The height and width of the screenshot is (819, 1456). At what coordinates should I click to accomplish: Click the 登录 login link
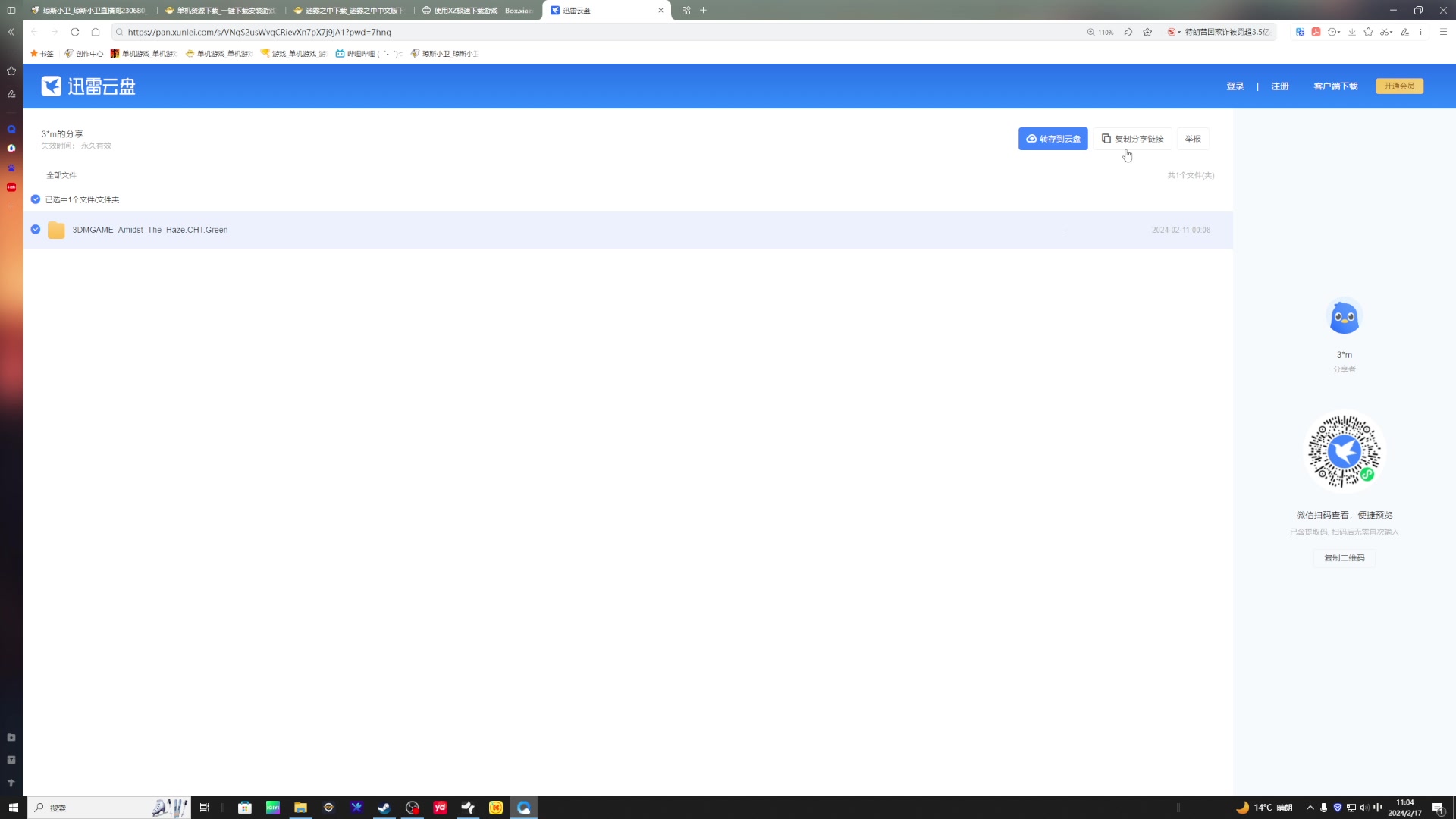coord(1235,86)
